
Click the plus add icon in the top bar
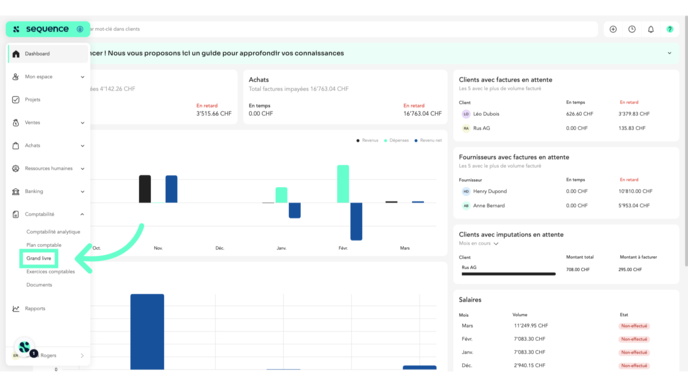[x=613, y=29]
